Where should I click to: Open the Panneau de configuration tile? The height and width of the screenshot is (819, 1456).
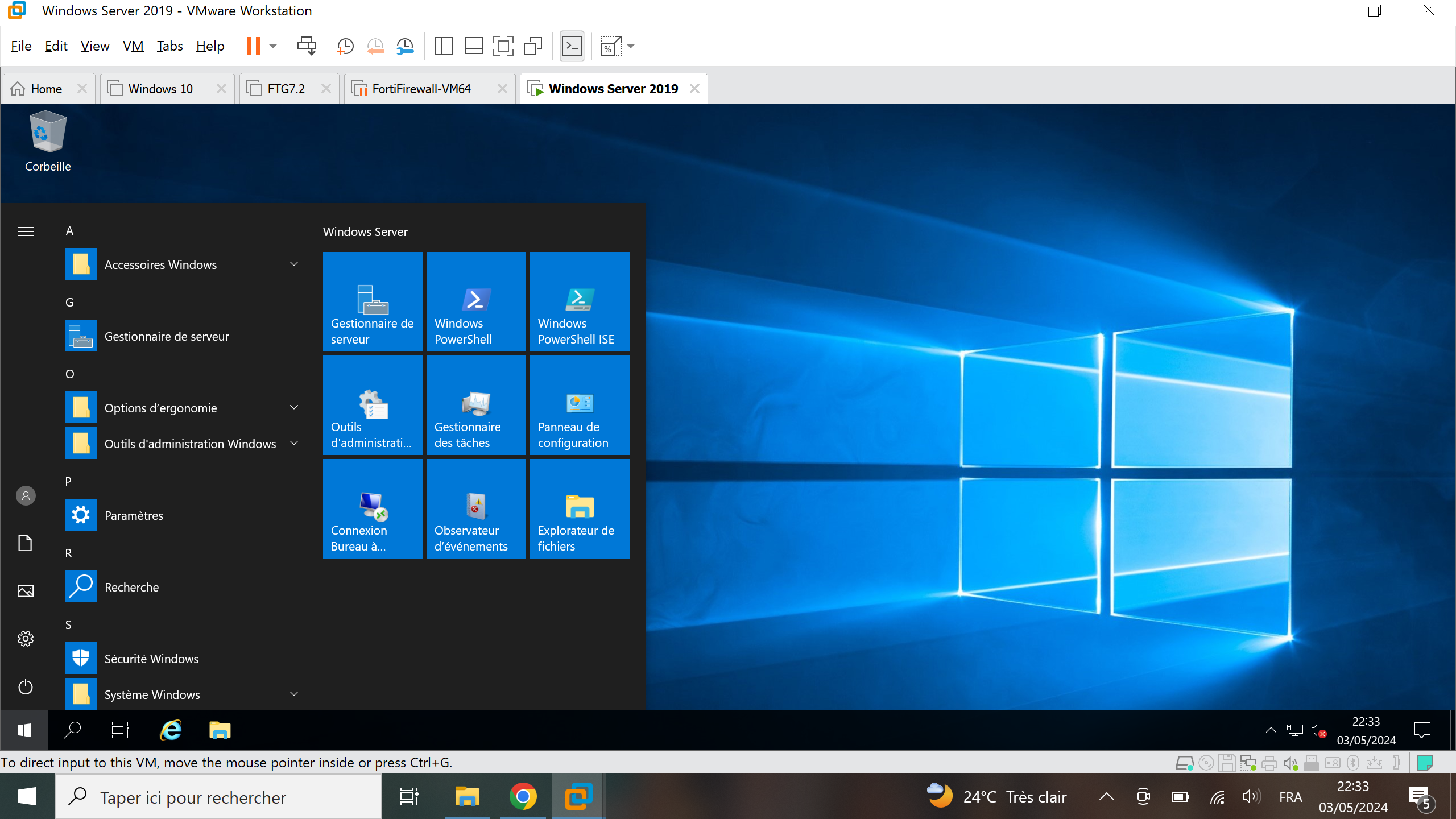[580, 405]
